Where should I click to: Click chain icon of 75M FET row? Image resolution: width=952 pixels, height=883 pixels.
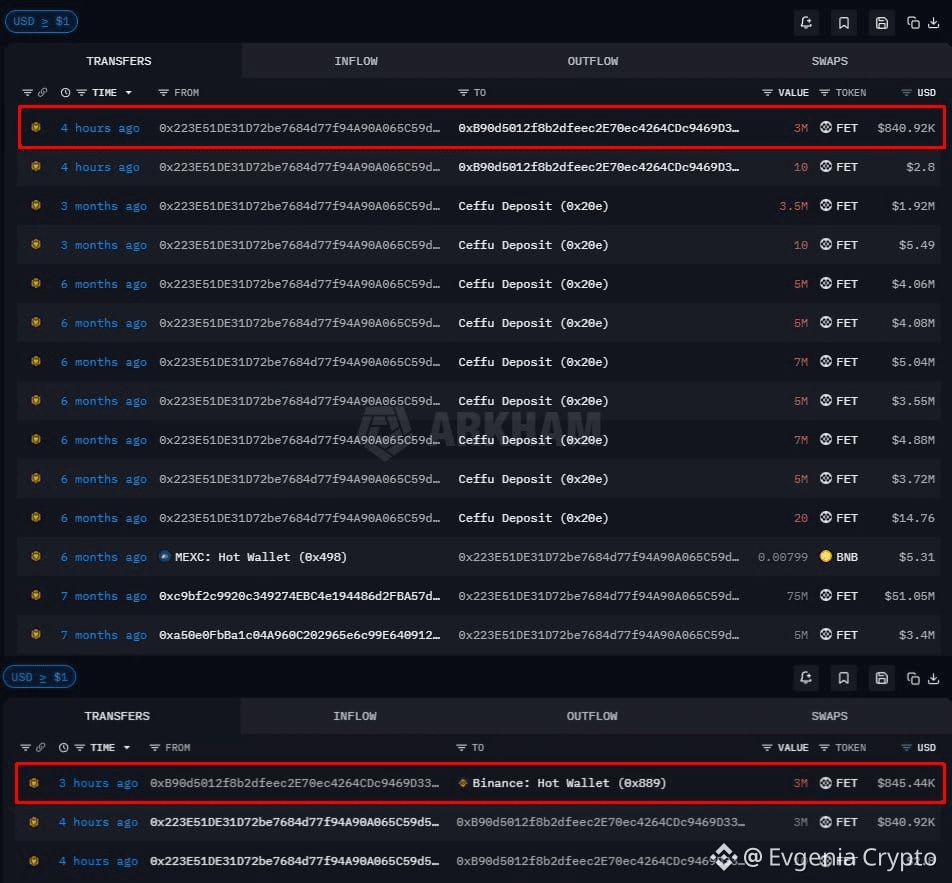(x=36, y=595)
